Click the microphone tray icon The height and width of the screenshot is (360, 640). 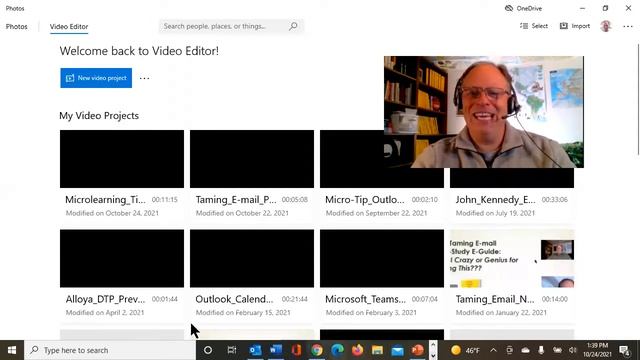coord(541,350)
